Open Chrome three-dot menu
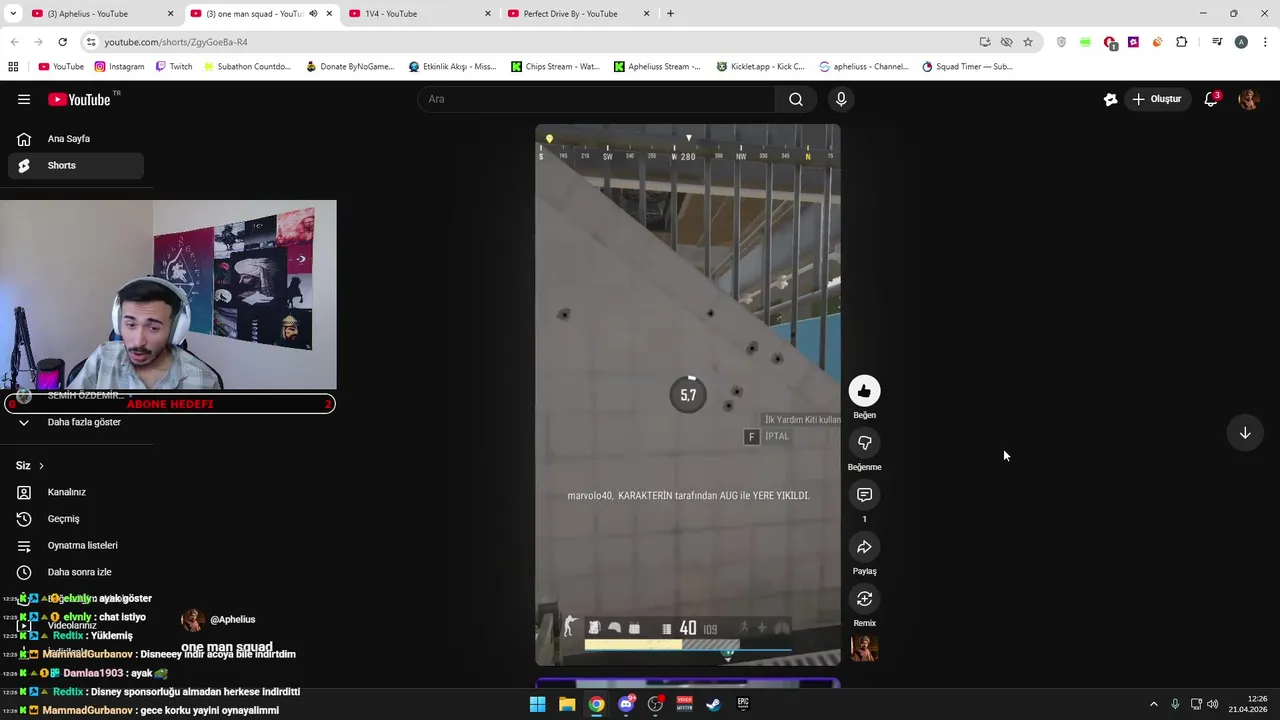Image resolution: width=1280 pixels, height=720 pixels. pos(1265,42)
